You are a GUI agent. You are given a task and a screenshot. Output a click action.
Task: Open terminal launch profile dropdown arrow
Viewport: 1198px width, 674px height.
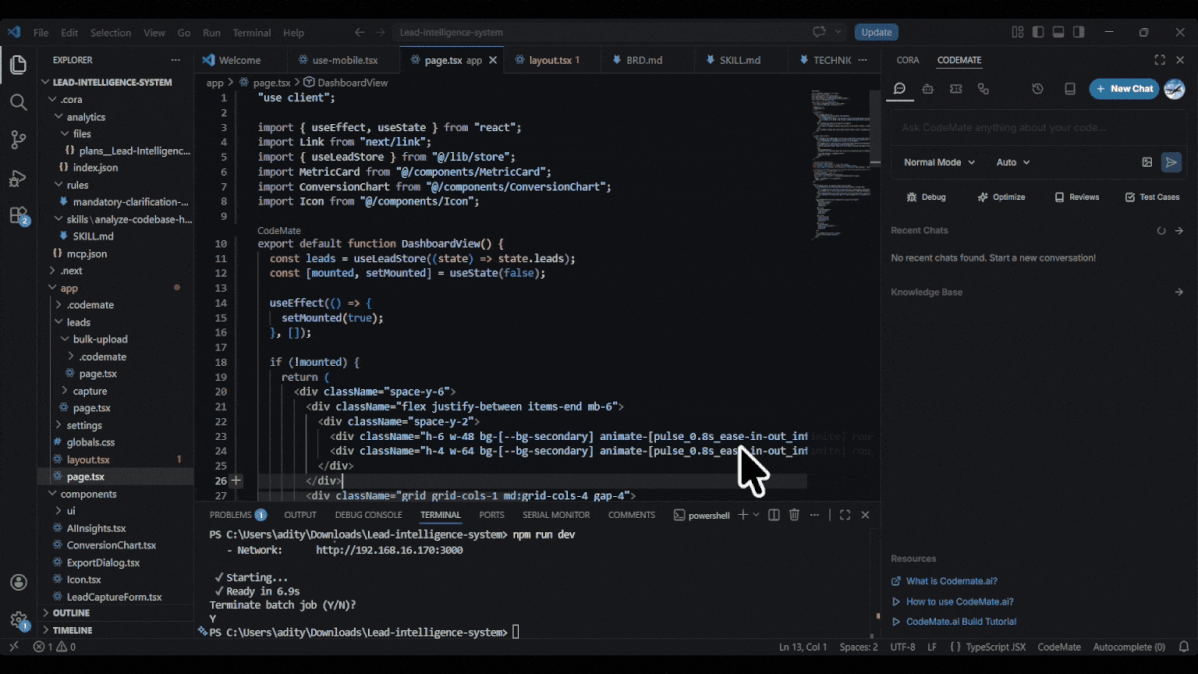[756, 515]
